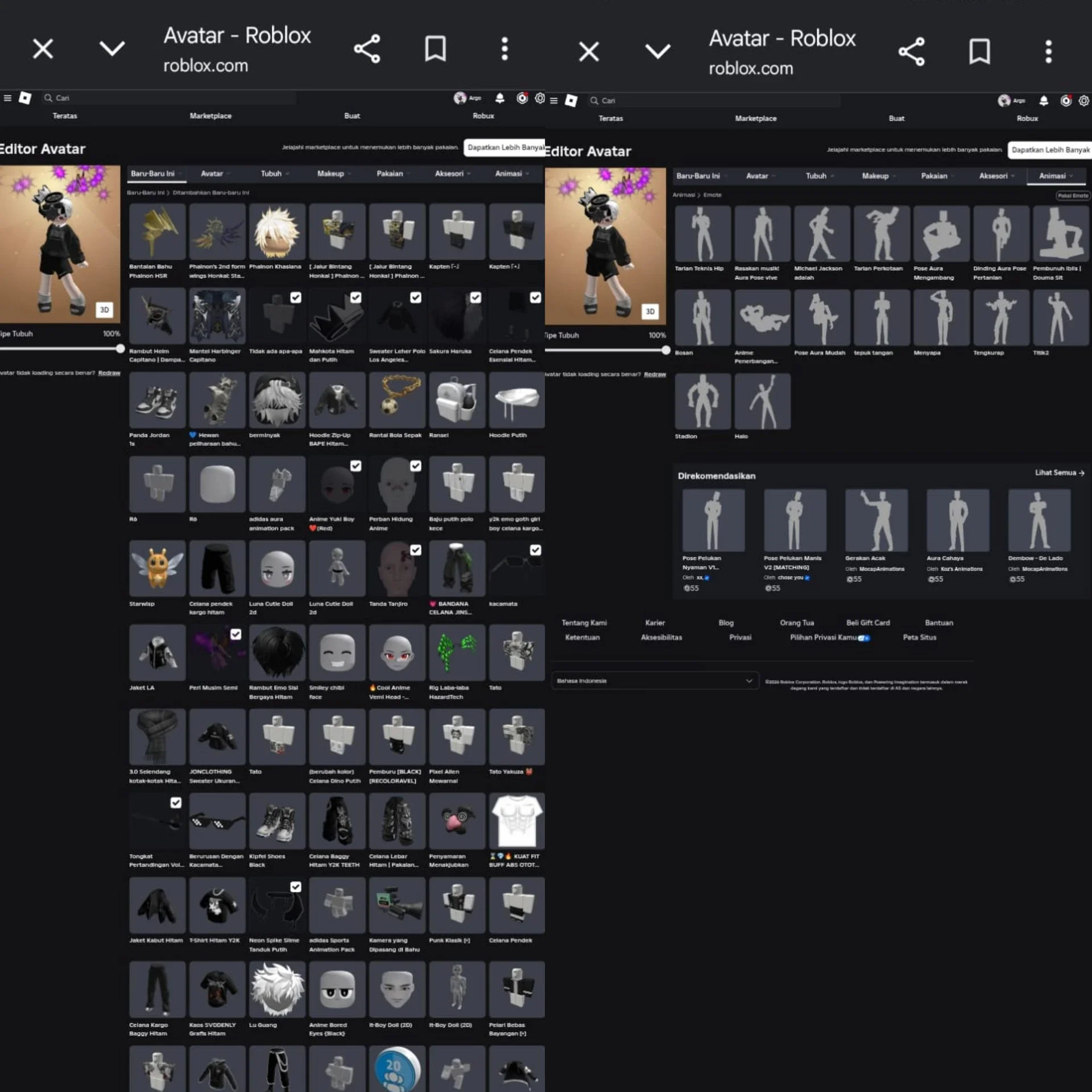Switch to Baru-Baru Ini tab in right window
This screenshot has height=1092, width=1092.
coord(701,176)
